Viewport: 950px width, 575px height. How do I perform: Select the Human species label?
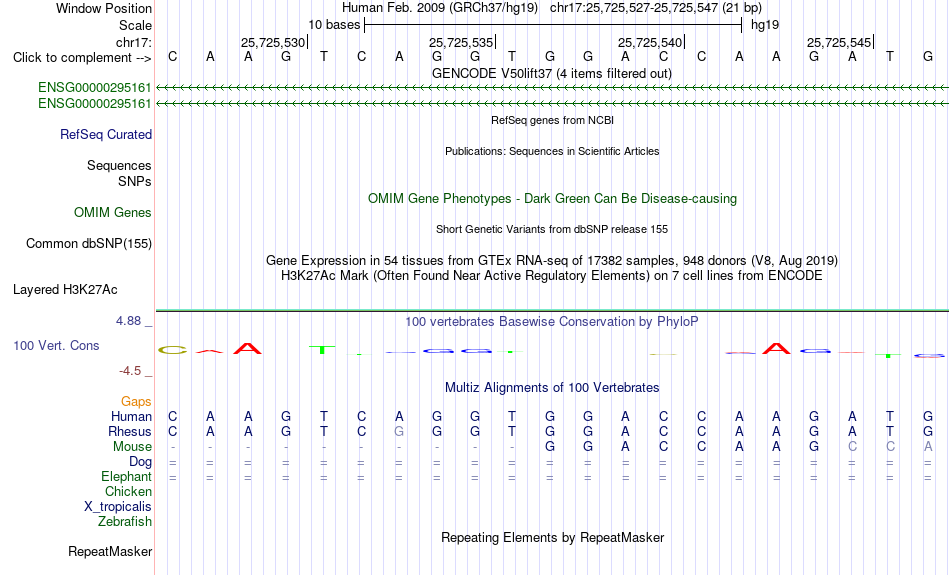click(x=131, y=416)
